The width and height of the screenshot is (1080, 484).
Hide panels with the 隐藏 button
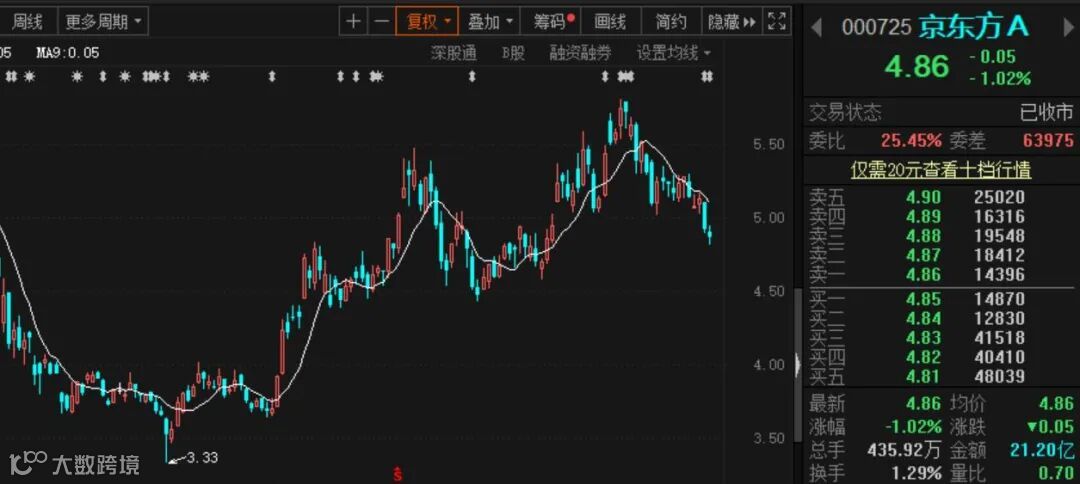coord(732,21)
